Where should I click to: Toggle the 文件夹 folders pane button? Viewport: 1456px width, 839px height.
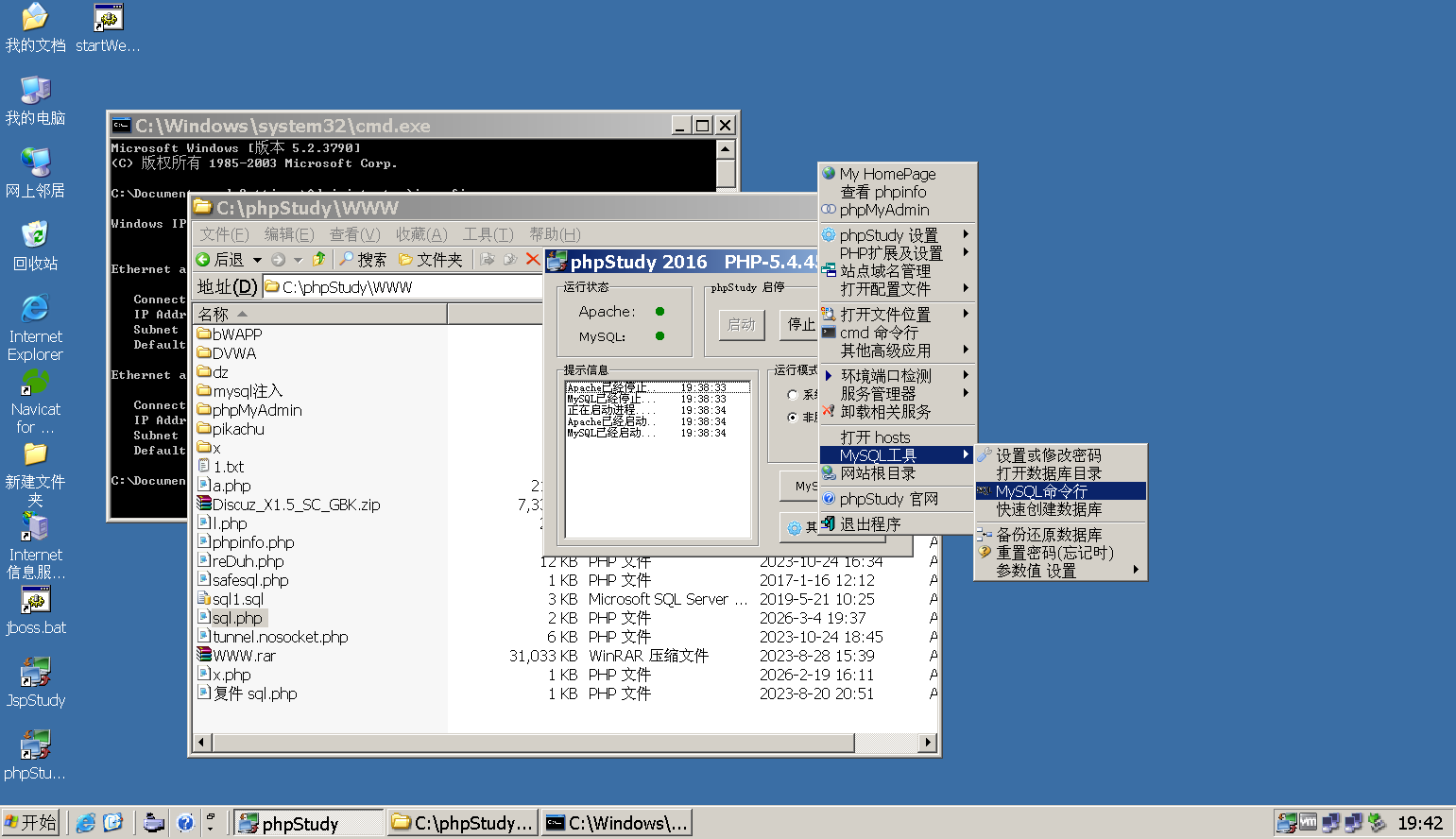431,259
